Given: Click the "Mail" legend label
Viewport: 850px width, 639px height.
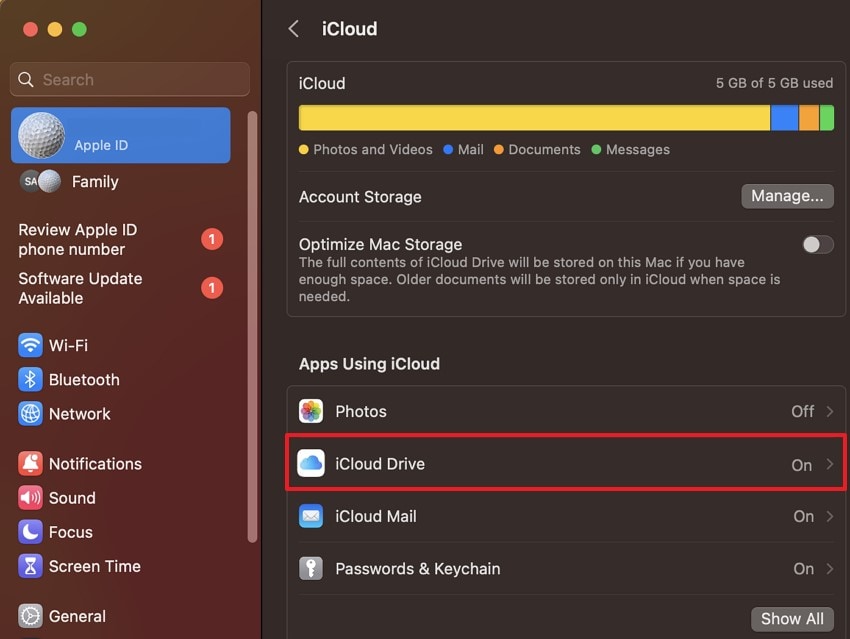Looking at the screenshot, I should pos(471,150).
